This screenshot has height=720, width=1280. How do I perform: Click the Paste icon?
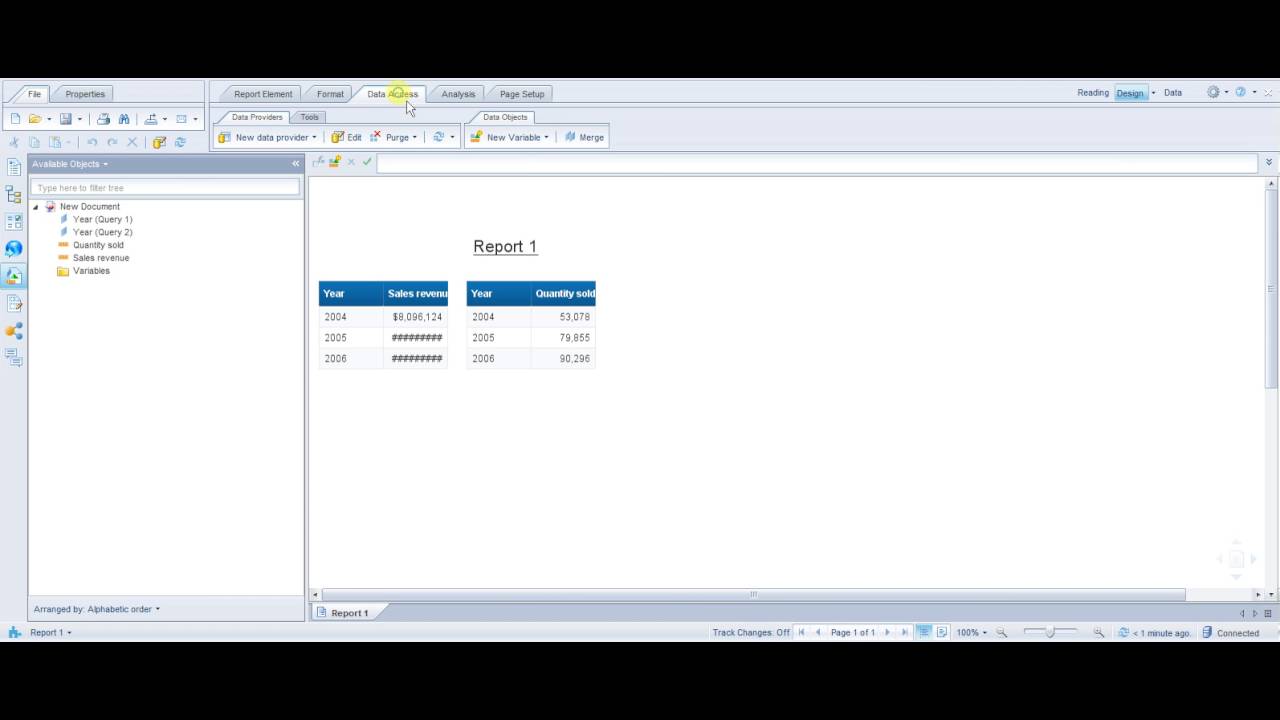[x=55, y=142]
